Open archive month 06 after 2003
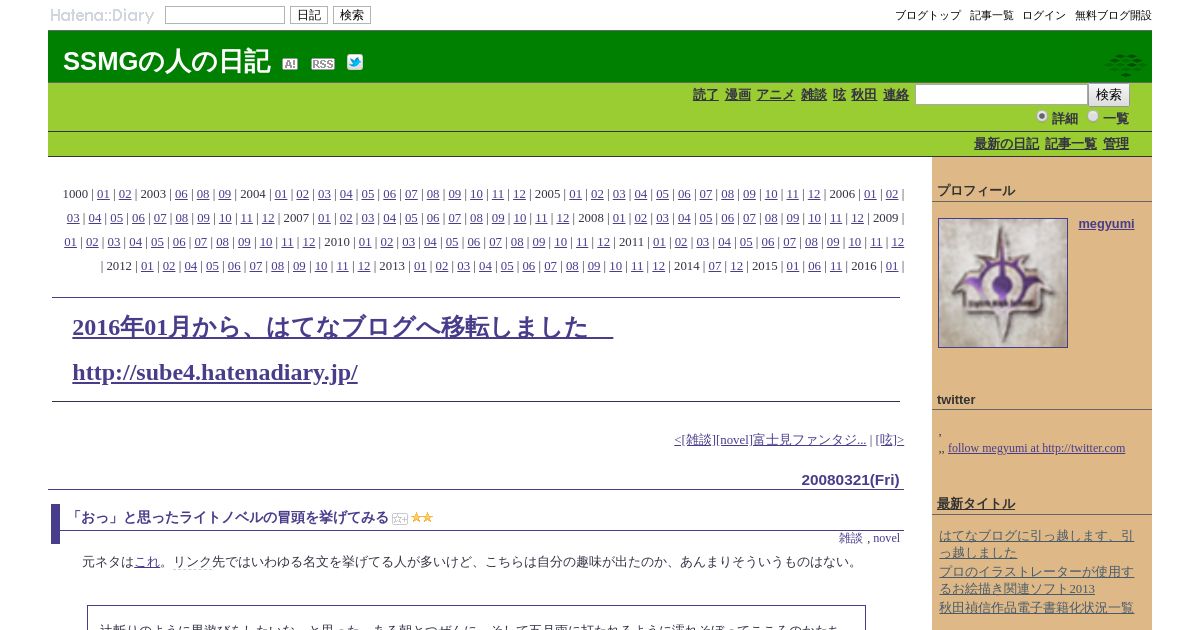Screen dimensions: 1200x630 (181, 194)
